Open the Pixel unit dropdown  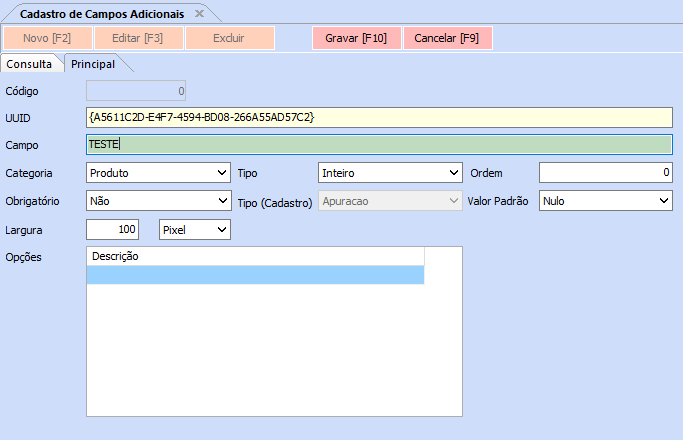[195, 230]
